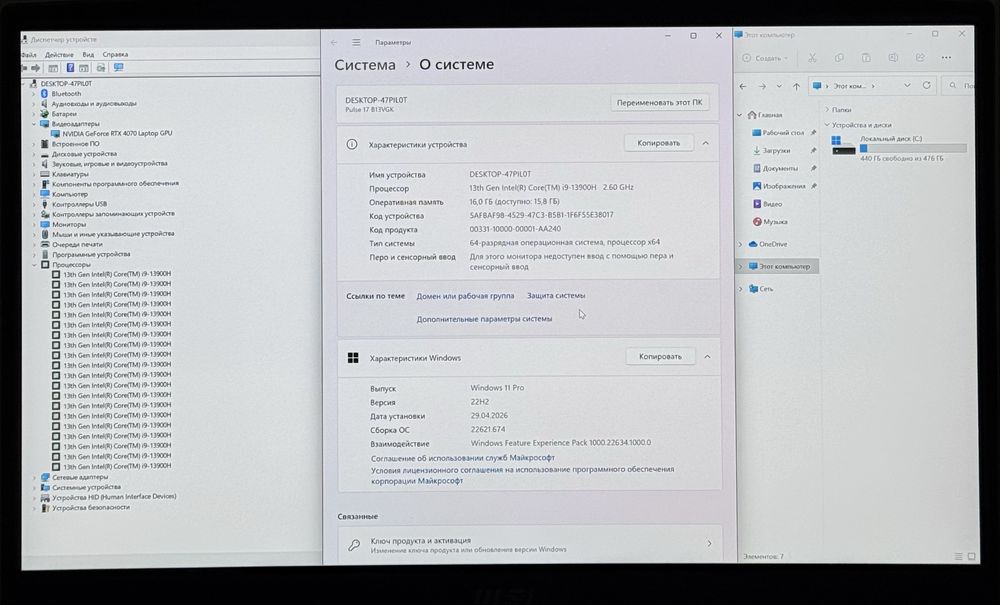Select Системные устройства in device tree

click(86, 487)
